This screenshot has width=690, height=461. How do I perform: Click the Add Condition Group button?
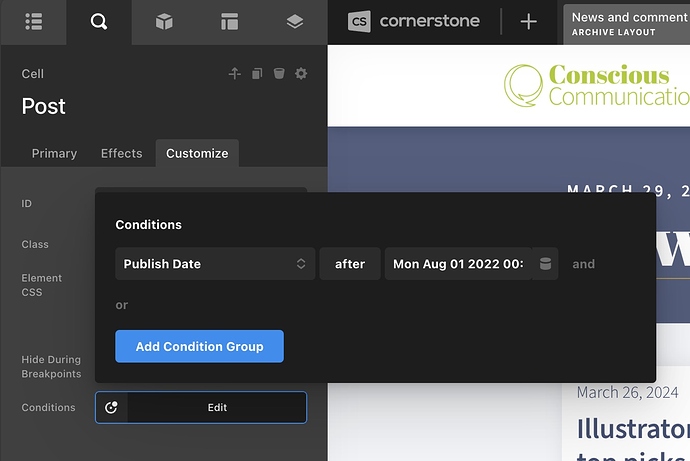click(199, 346)
